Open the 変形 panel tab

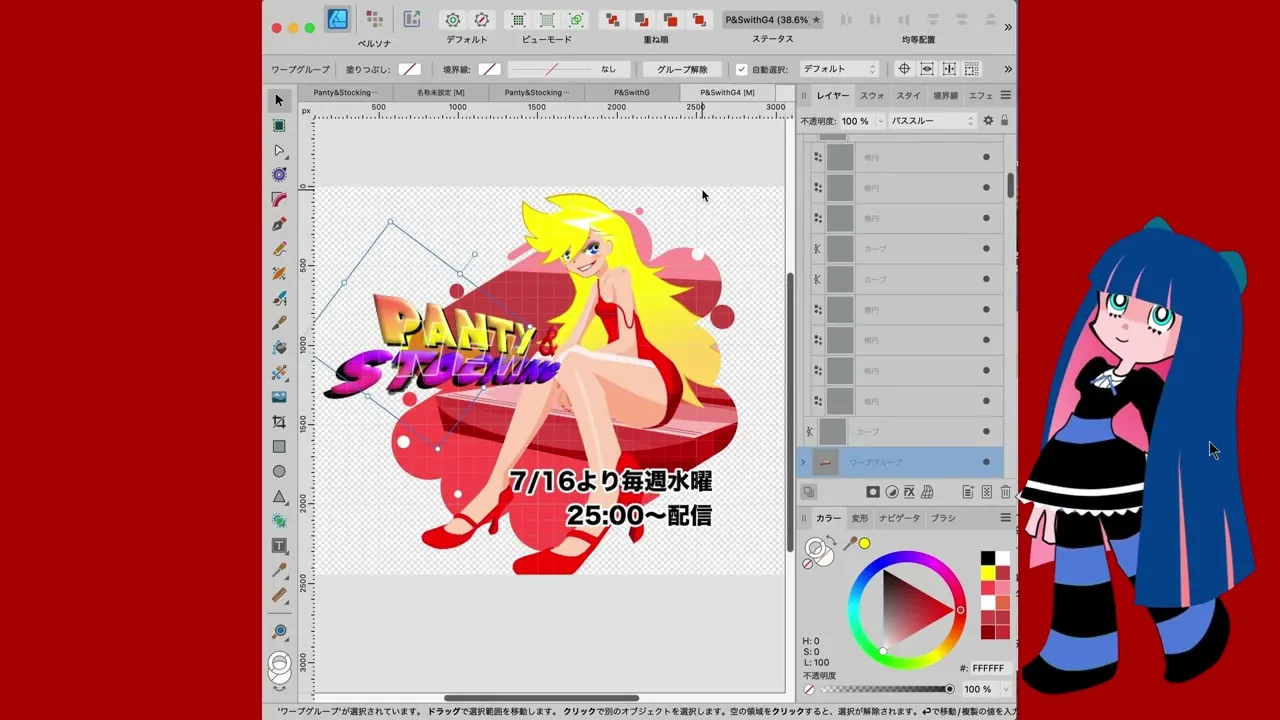pos(860,518)
